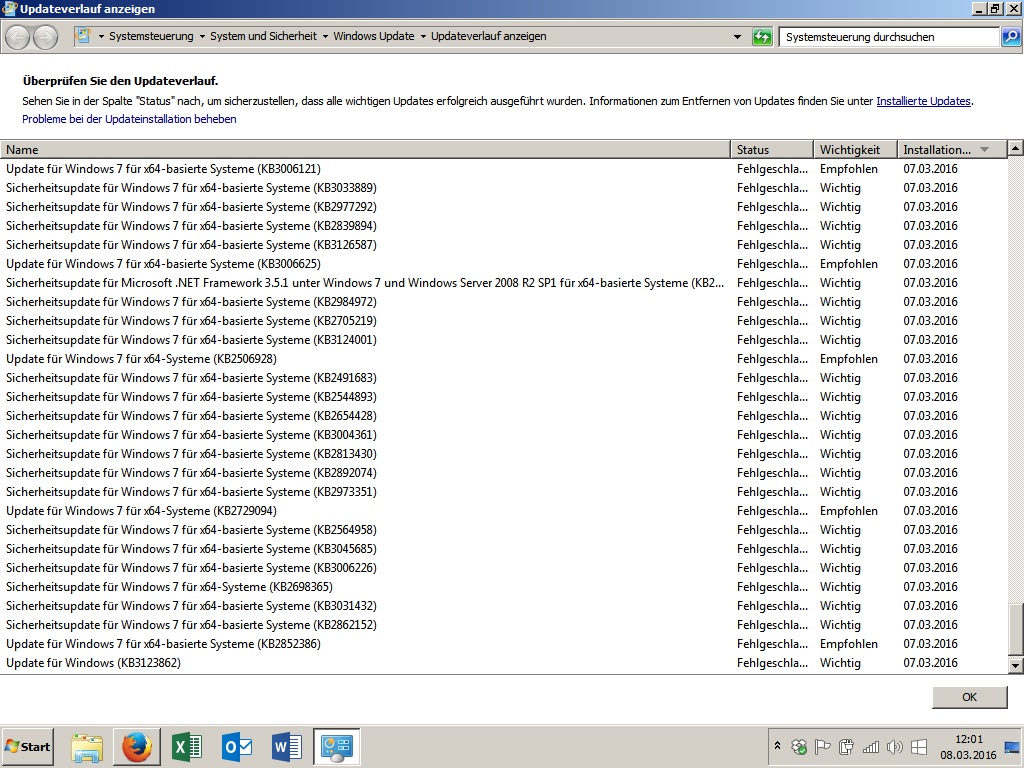Click Systemsteuerung breadcrumb
The image size is (1024, 768).
click(x=151, y=37)
